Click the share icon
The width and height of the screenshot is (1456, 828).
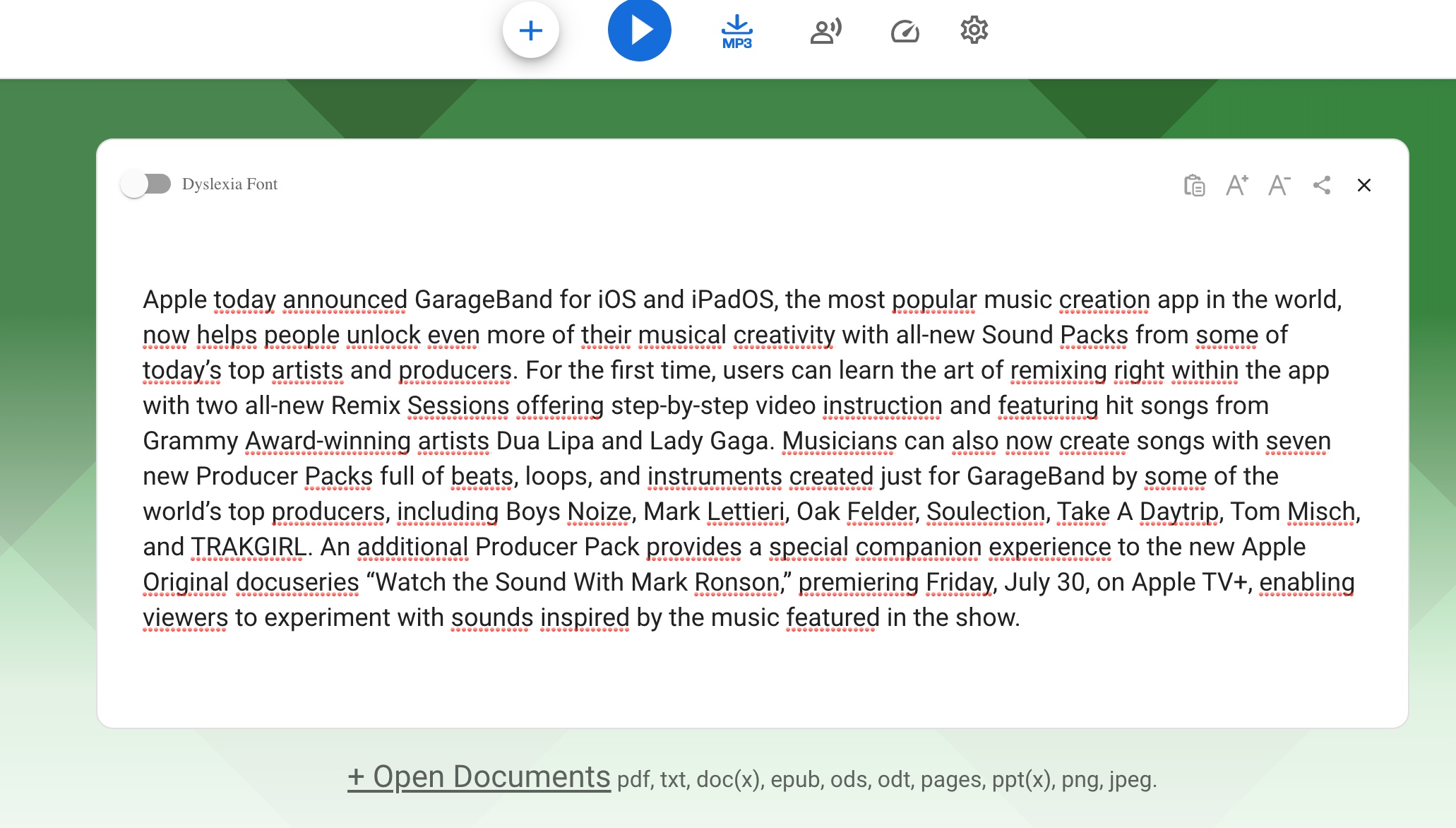(1322, 185)
